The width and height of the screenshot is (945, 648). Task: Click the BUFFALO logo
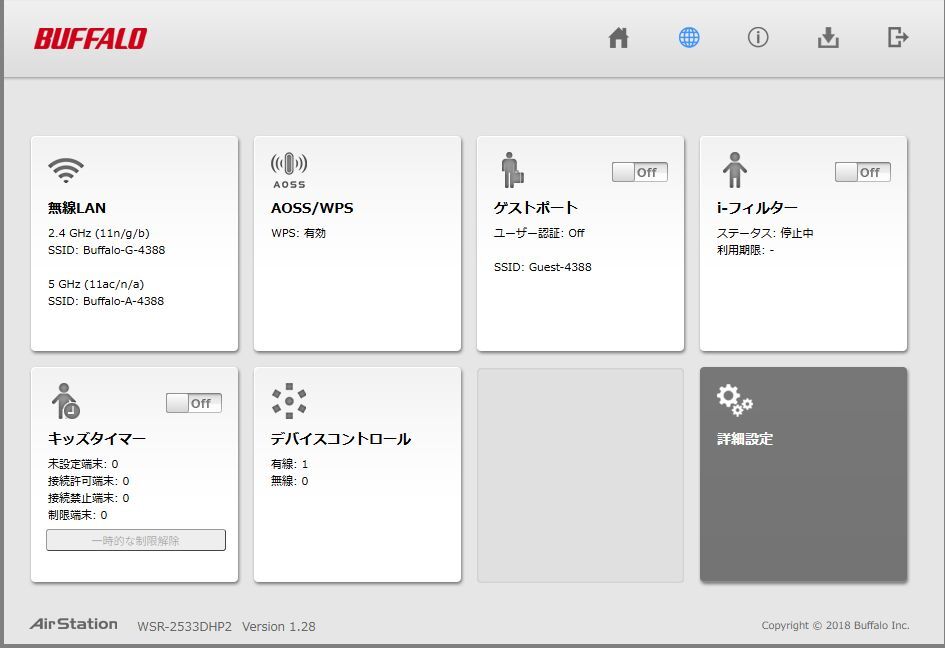91,38
